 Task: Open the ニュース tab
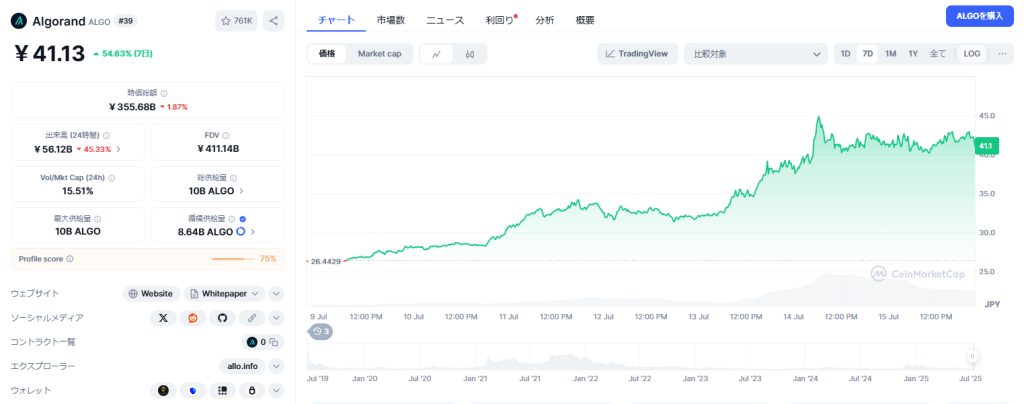click(444, 20)
